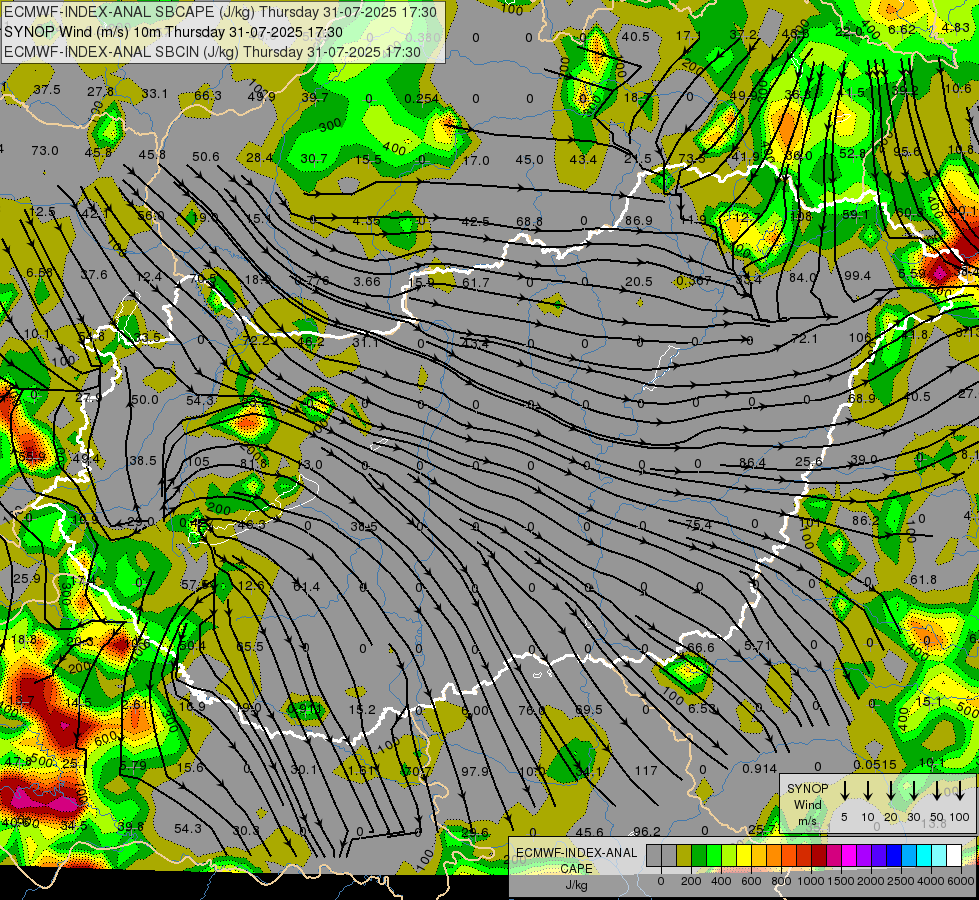The height and width of the screenshot is (900, 979).
Task: Click the 1500 tick label on color scale
Action: click(841, 881)
